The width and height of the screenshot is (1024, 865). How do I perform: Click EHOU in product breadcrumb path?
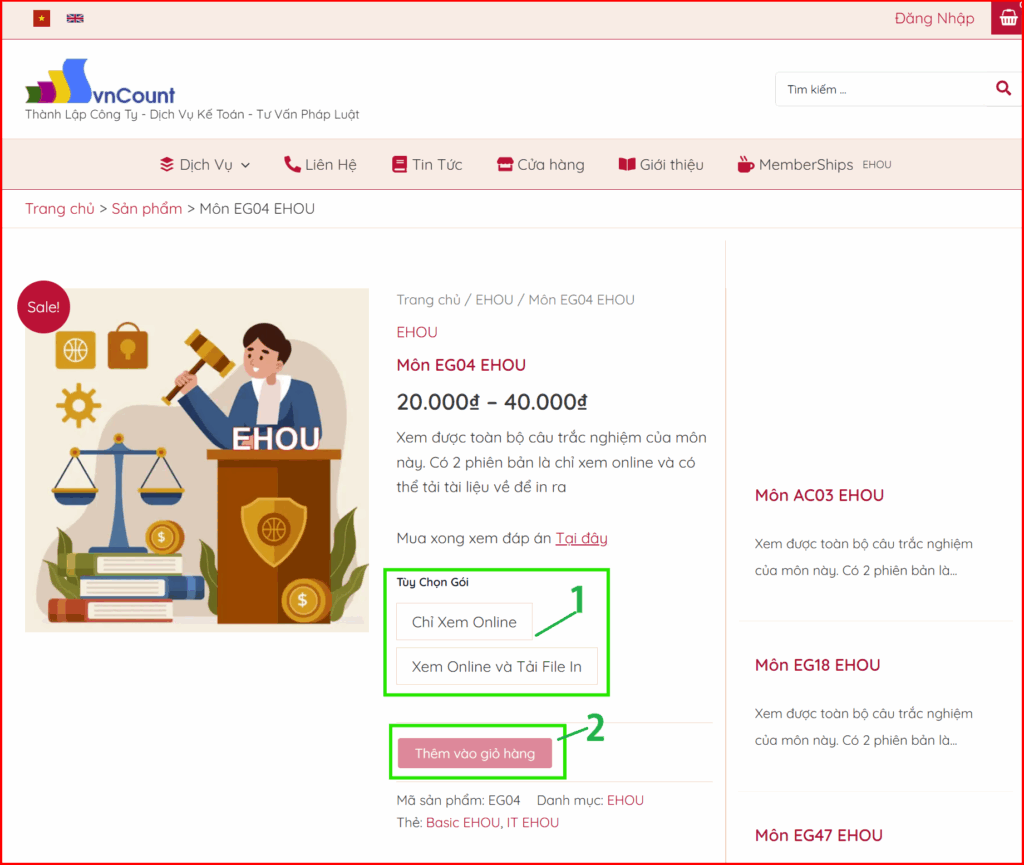pos(494,300)
